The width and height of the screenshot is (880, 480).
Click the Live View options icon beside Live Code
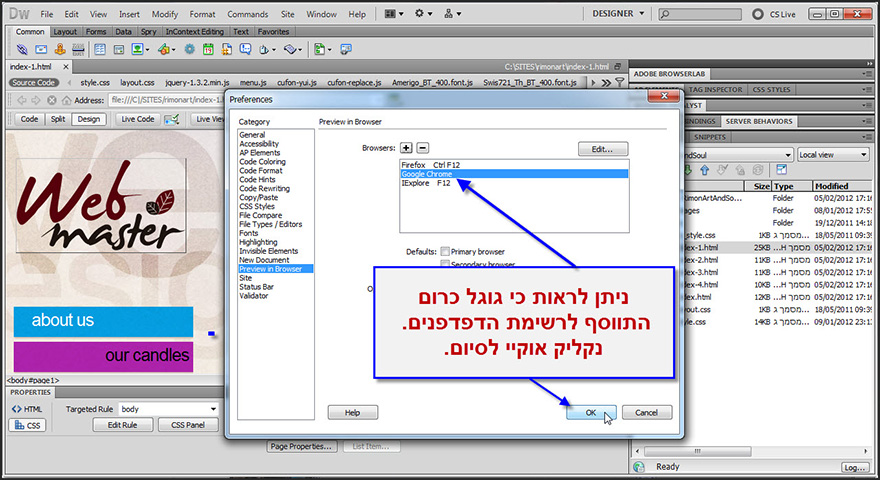pyautogui.click(x=172, y=119)
